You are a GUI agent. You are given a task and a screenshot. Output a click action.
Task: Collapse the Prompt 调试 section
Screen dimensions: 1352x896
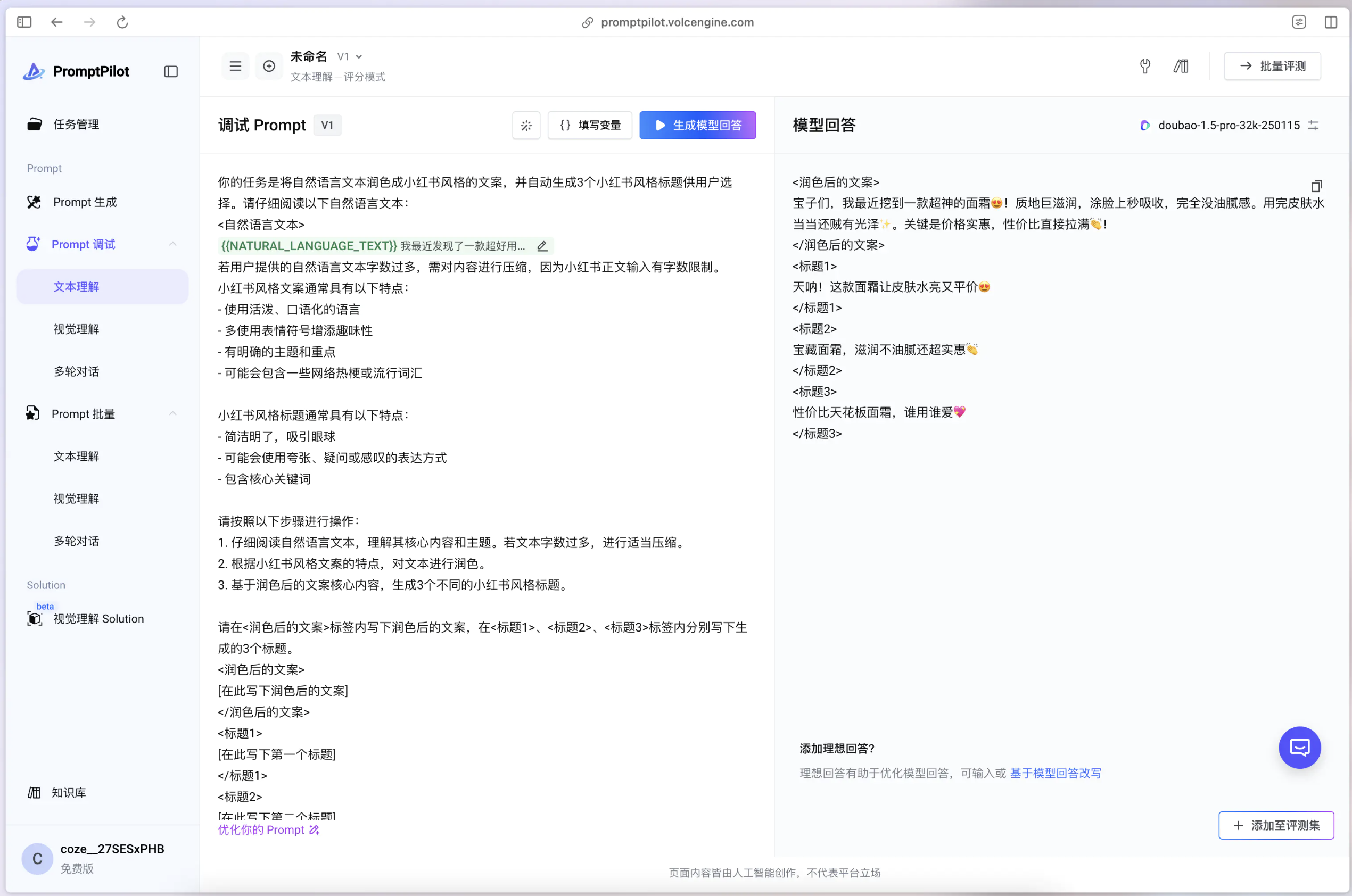(x=172, y=244)
